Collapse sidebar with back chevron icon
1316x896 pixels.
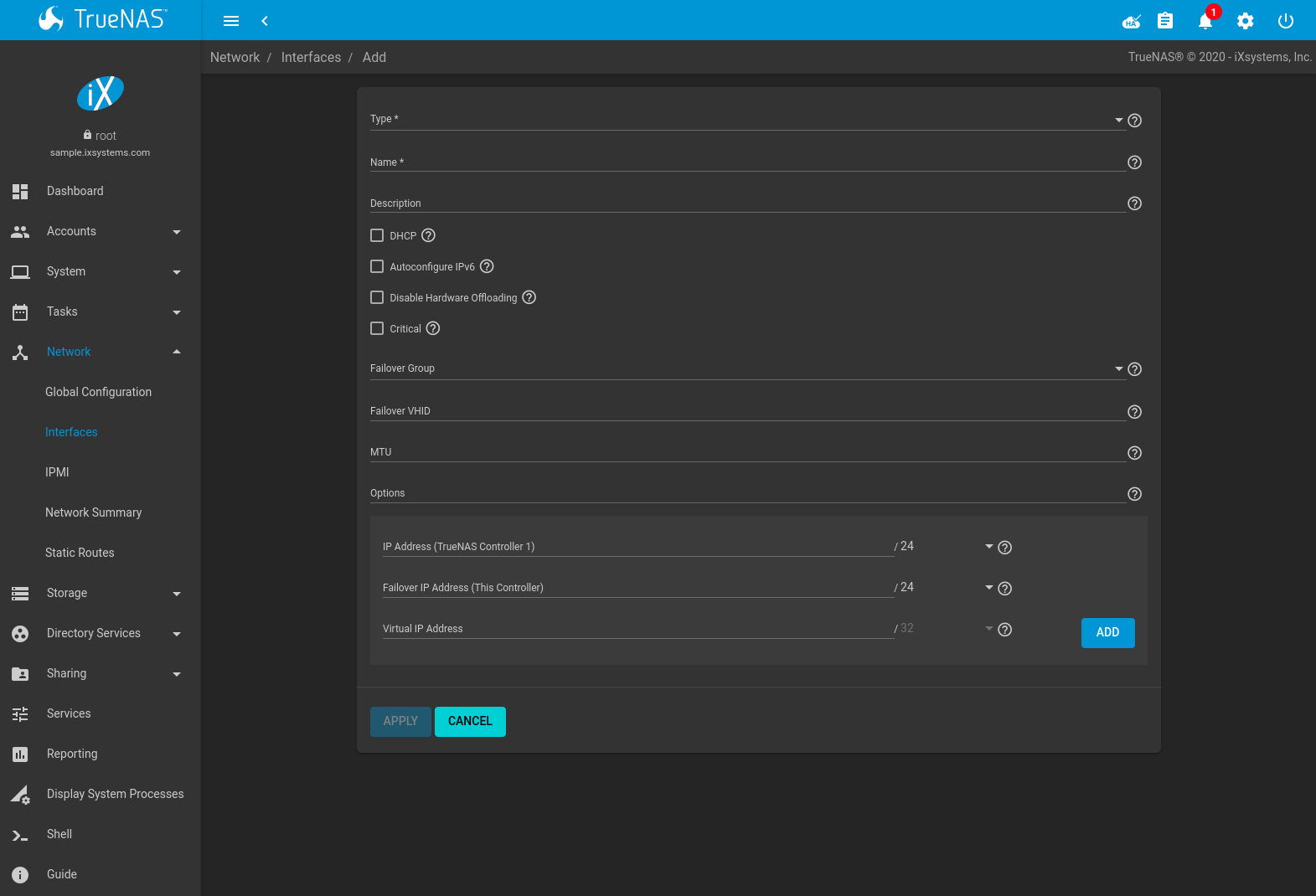pos(265,21)
